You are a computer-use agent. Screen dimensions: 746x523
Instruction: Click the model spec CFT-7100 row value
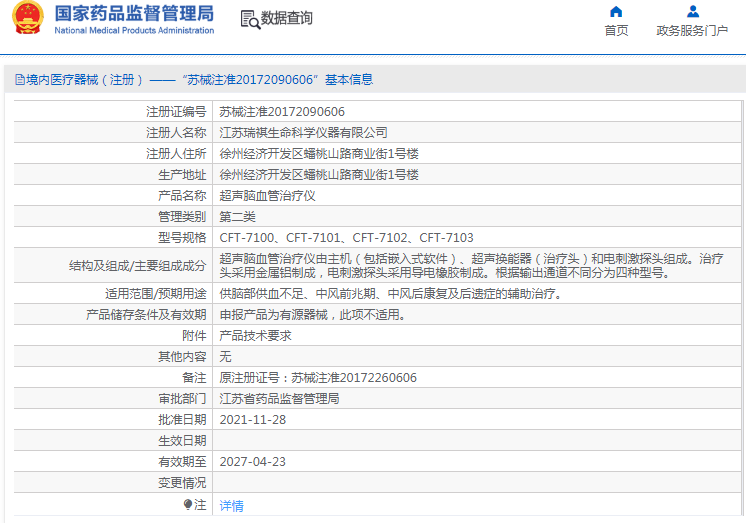pyautogui.click(x=346, y=238)
